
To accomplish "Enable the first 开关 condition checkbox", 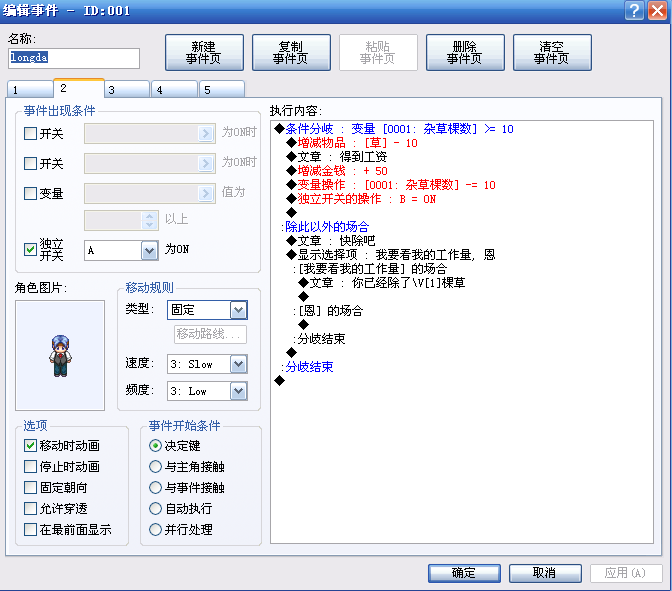I will 30,133.
